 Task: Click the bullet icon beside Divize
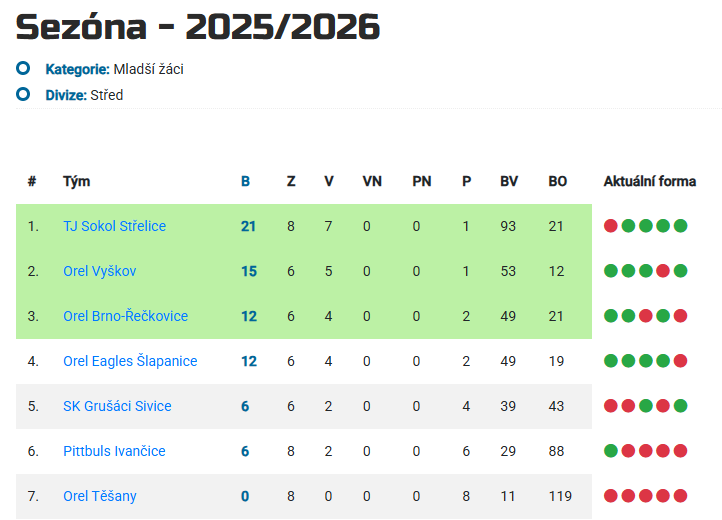[23, 95]
